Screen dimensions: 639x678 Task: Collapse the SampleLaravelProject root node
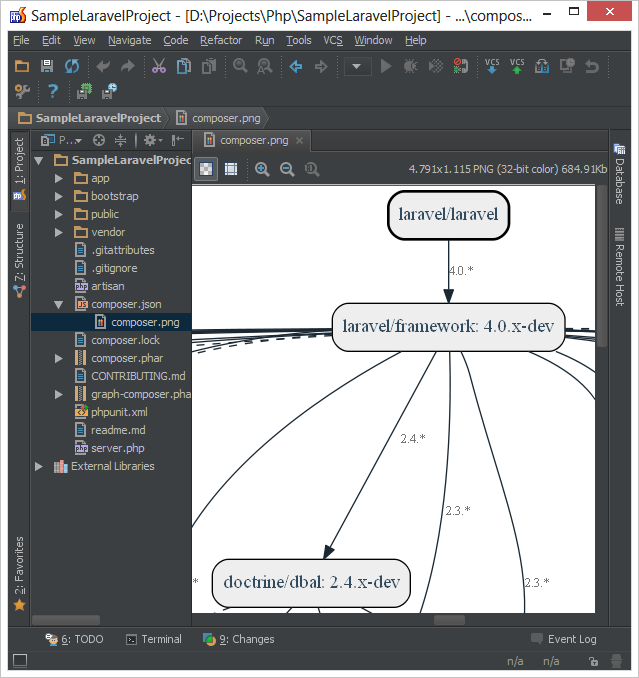(39, 161)
